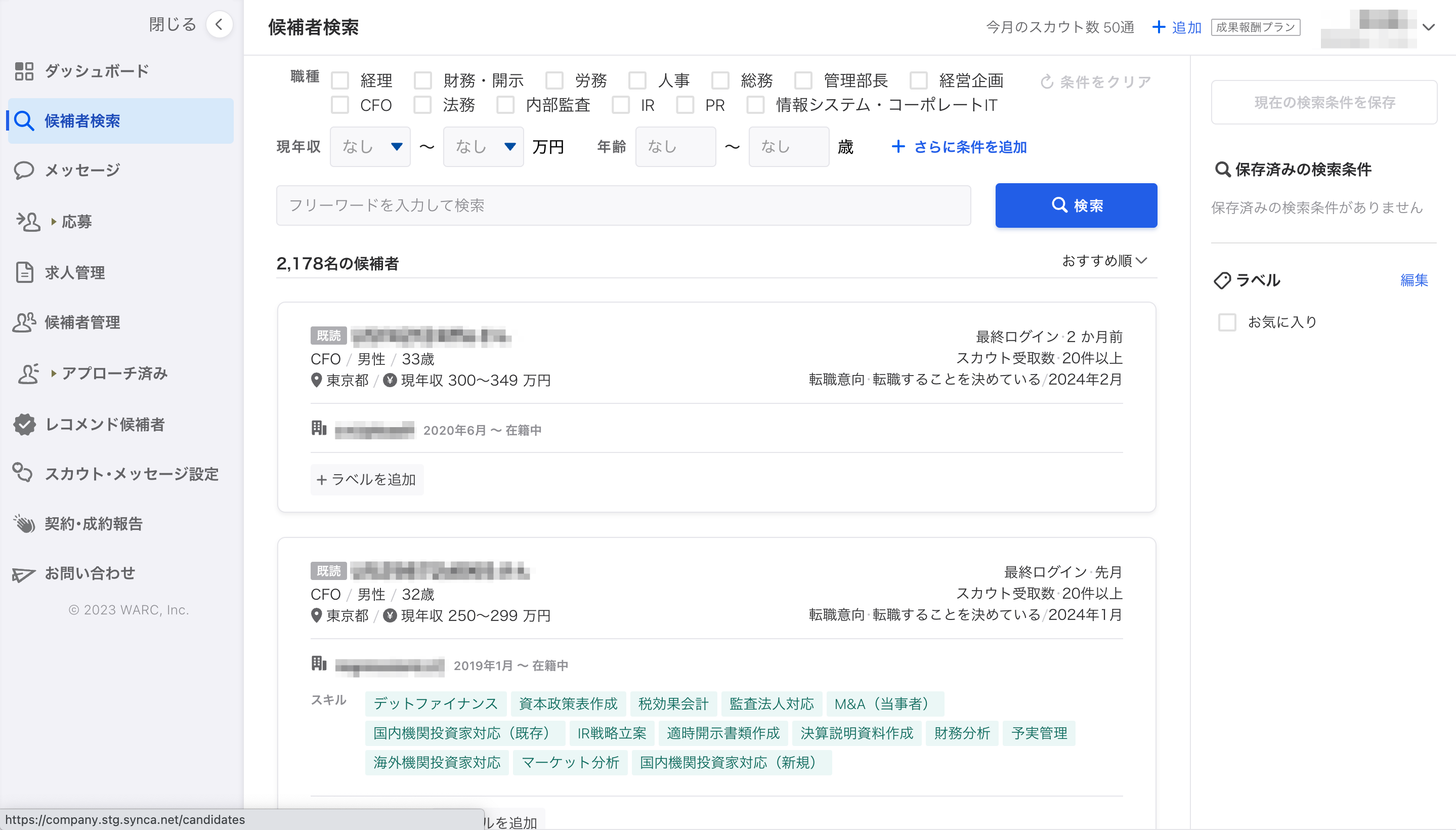Click the お問い合わせ paper plane icon
The image size is (1456, 830).
pyautogui.click(x=24, y=574)
